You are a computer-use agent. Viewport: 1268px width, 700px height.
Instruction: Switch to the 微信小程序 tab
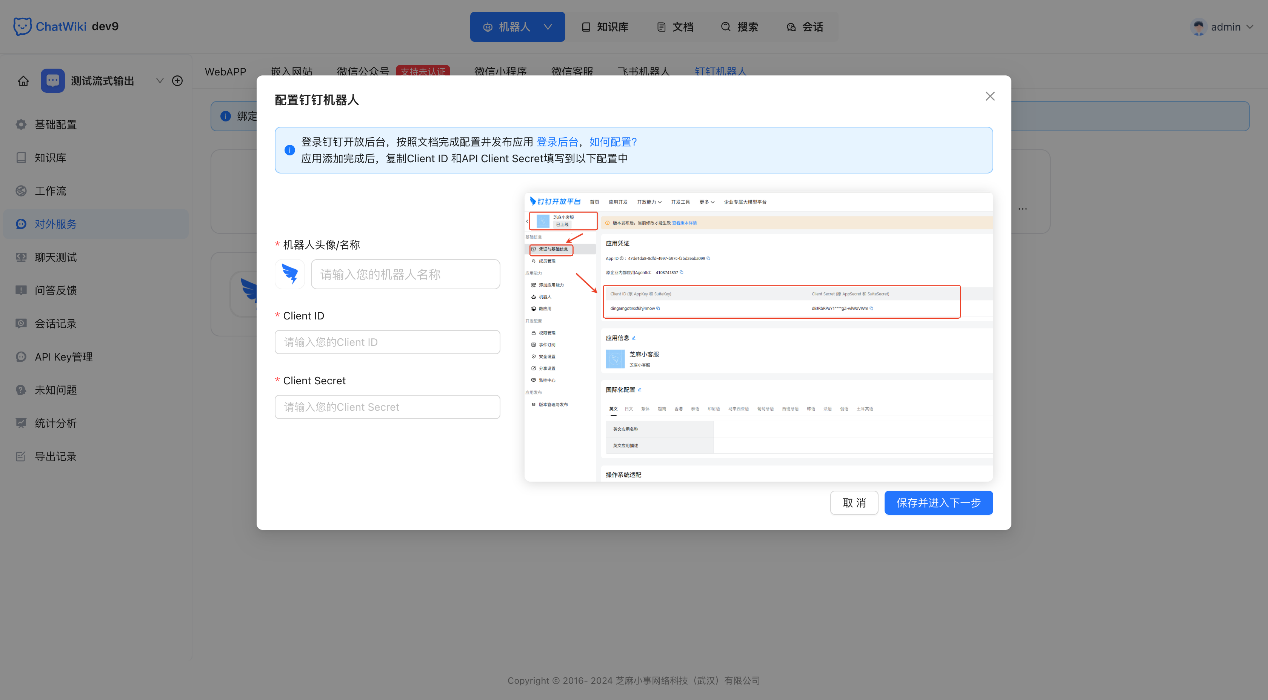tap(500, 71)
